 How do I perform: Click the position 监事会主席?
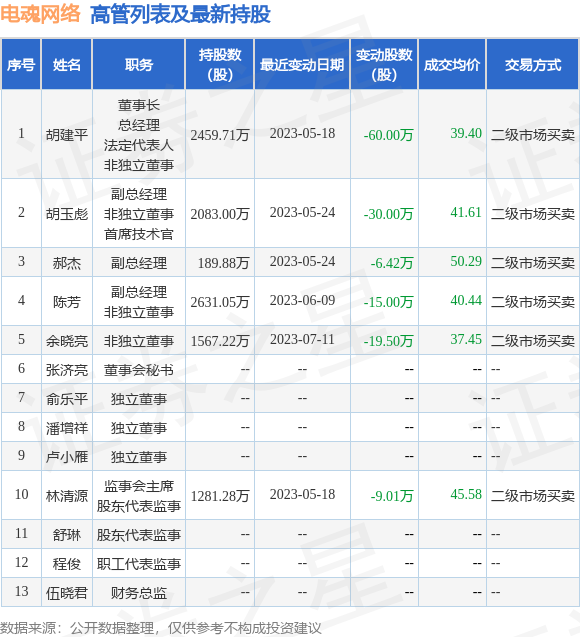(139, 486)
